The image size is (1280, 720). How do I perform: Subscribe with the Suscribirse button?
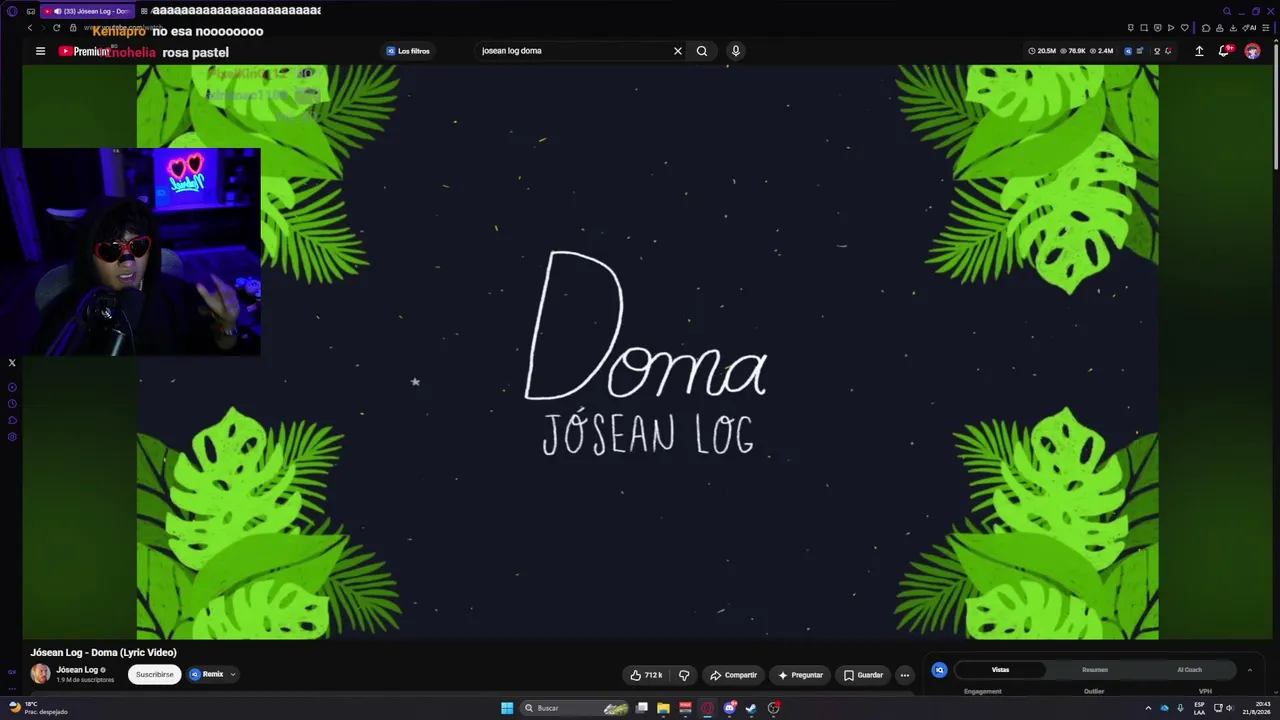tap(155, 675)
